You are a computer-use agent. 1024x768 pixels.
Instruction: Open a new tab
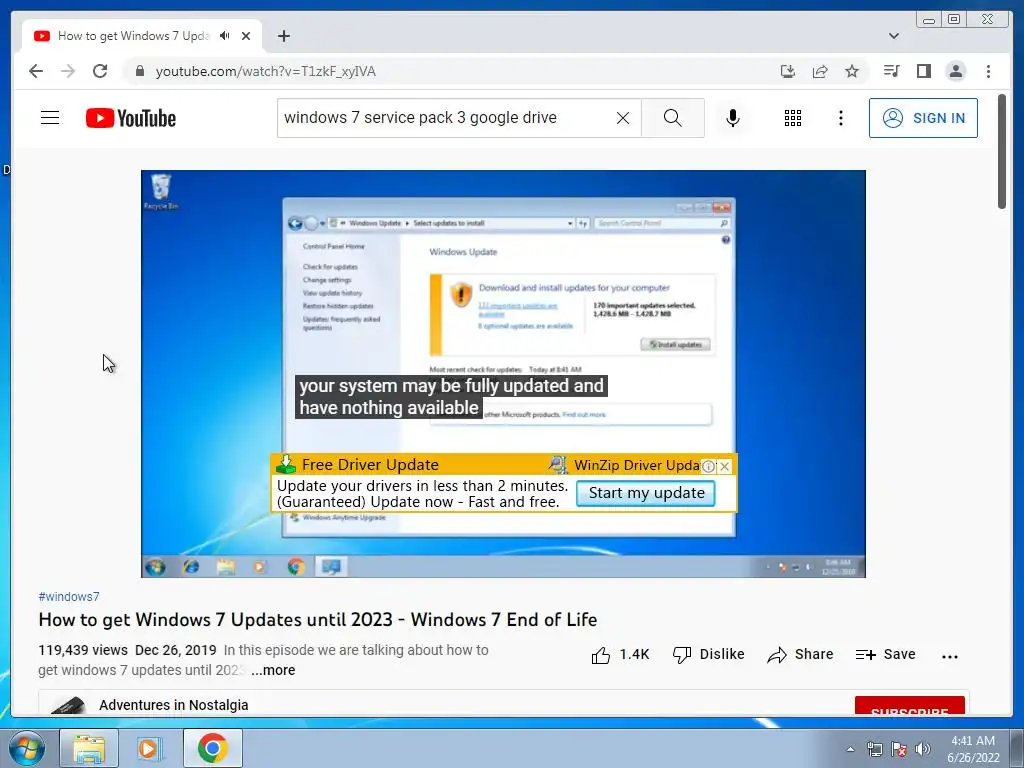click(x=283, y=36)
